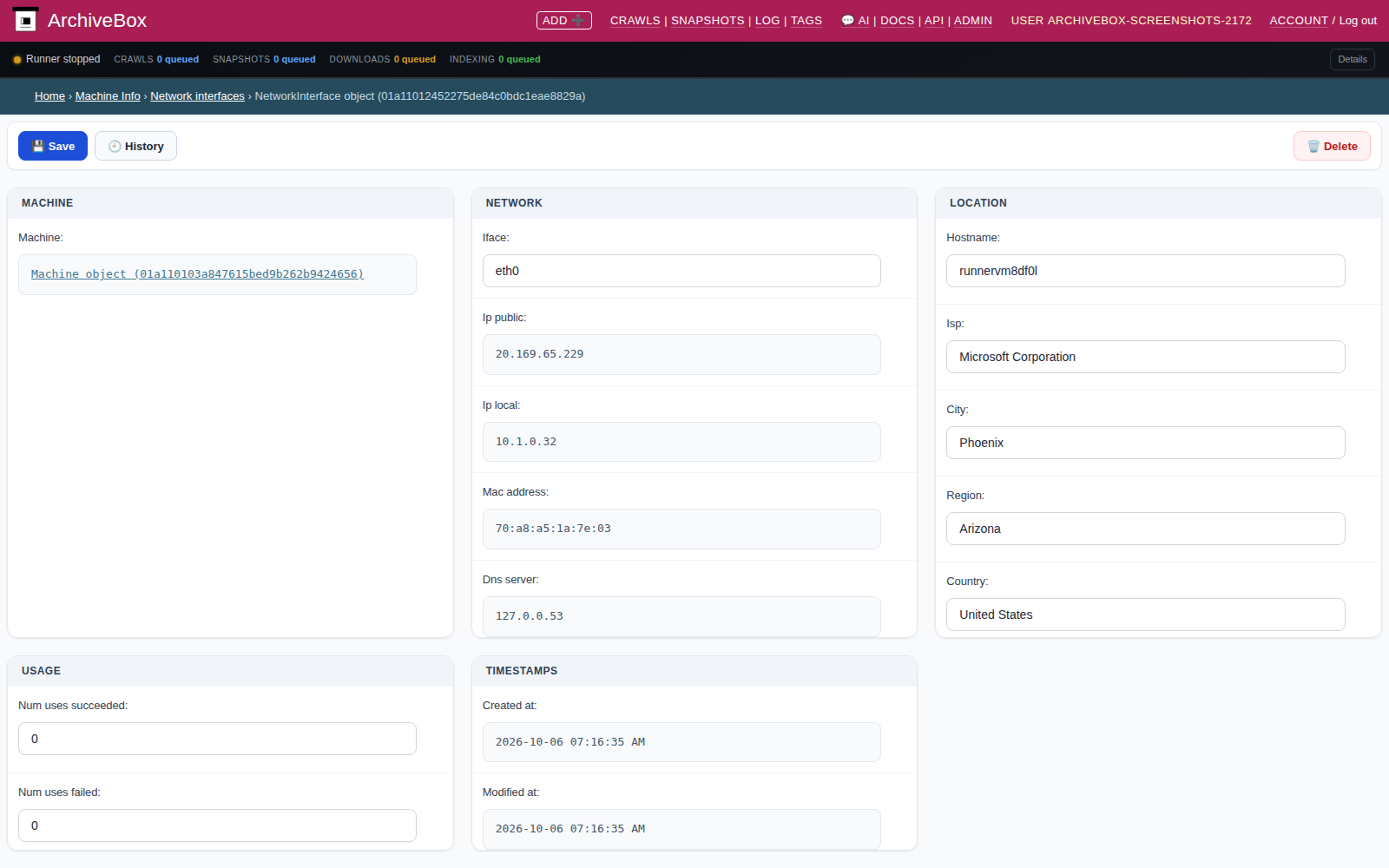Click the ArchiveBox logo icon
The width and height of the screenshot is (1389, 868).
click(26, 20)
